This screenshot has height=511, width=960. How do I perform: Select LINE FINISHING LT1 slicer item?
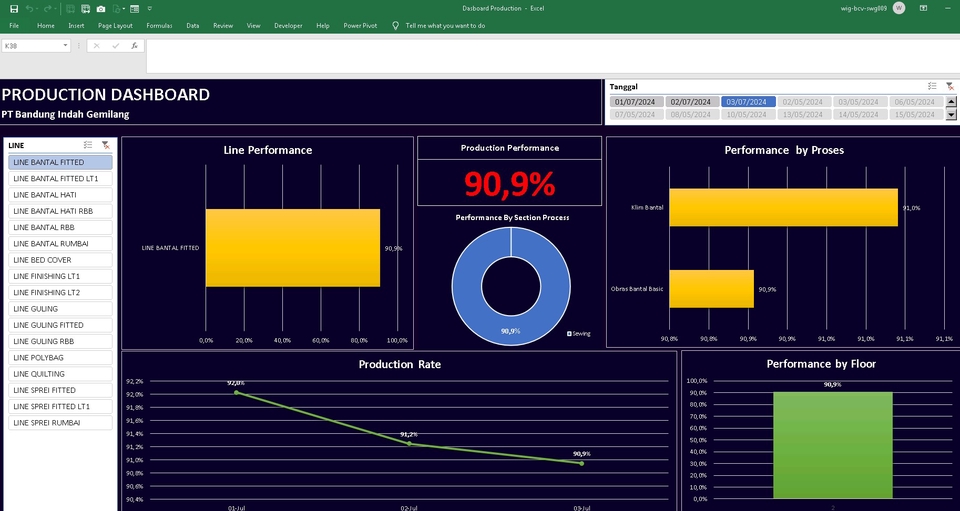point(60,276)
